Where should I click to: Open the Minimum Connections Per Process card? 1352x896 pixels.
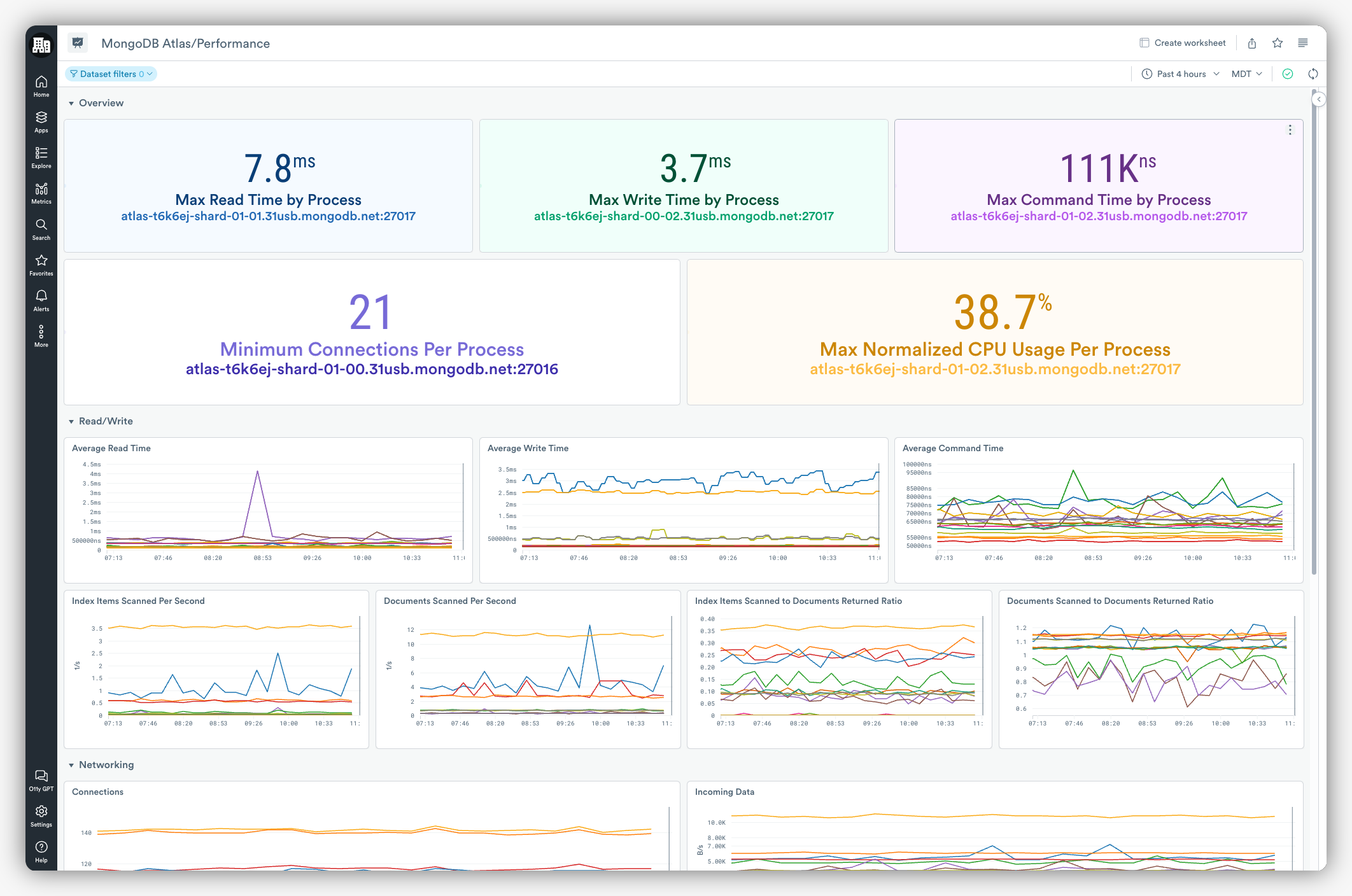(x=372, y=332)
